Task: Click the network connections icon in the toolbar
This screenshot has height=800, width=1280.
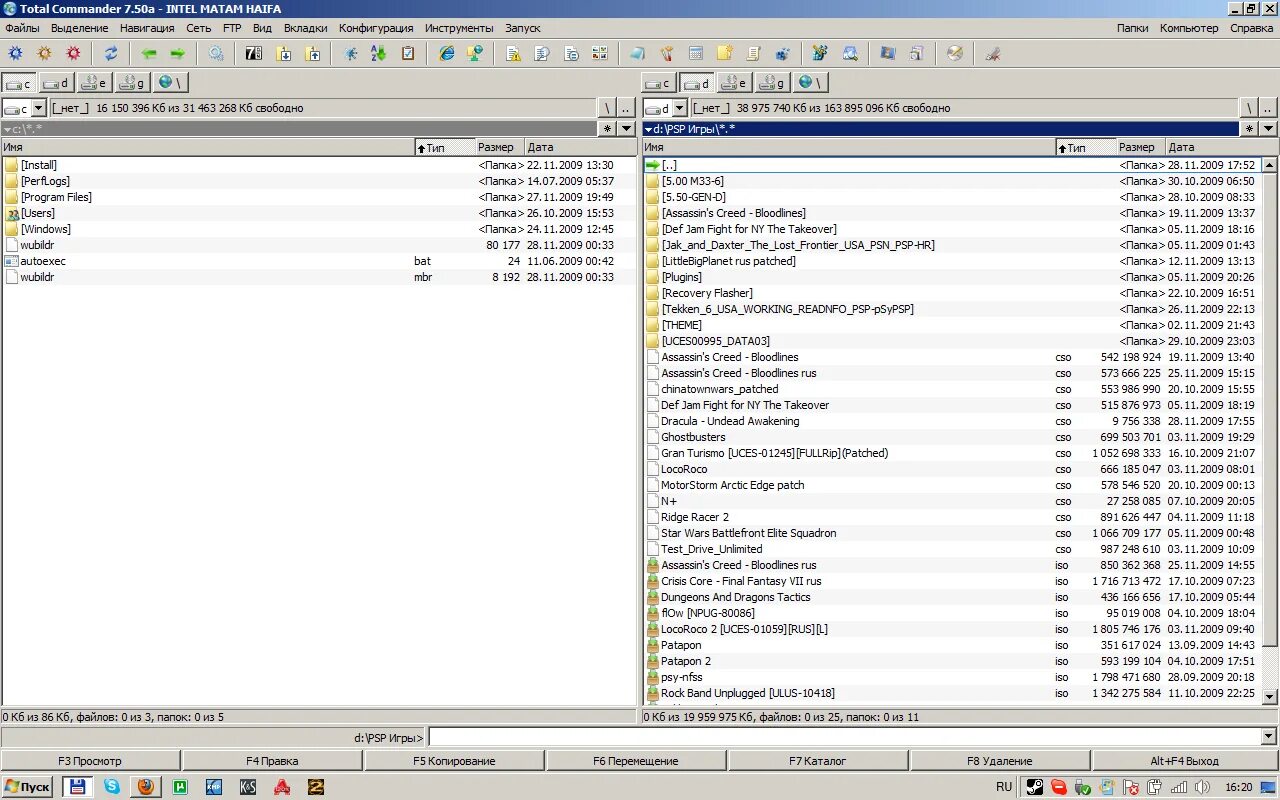Action: (475, 53)
